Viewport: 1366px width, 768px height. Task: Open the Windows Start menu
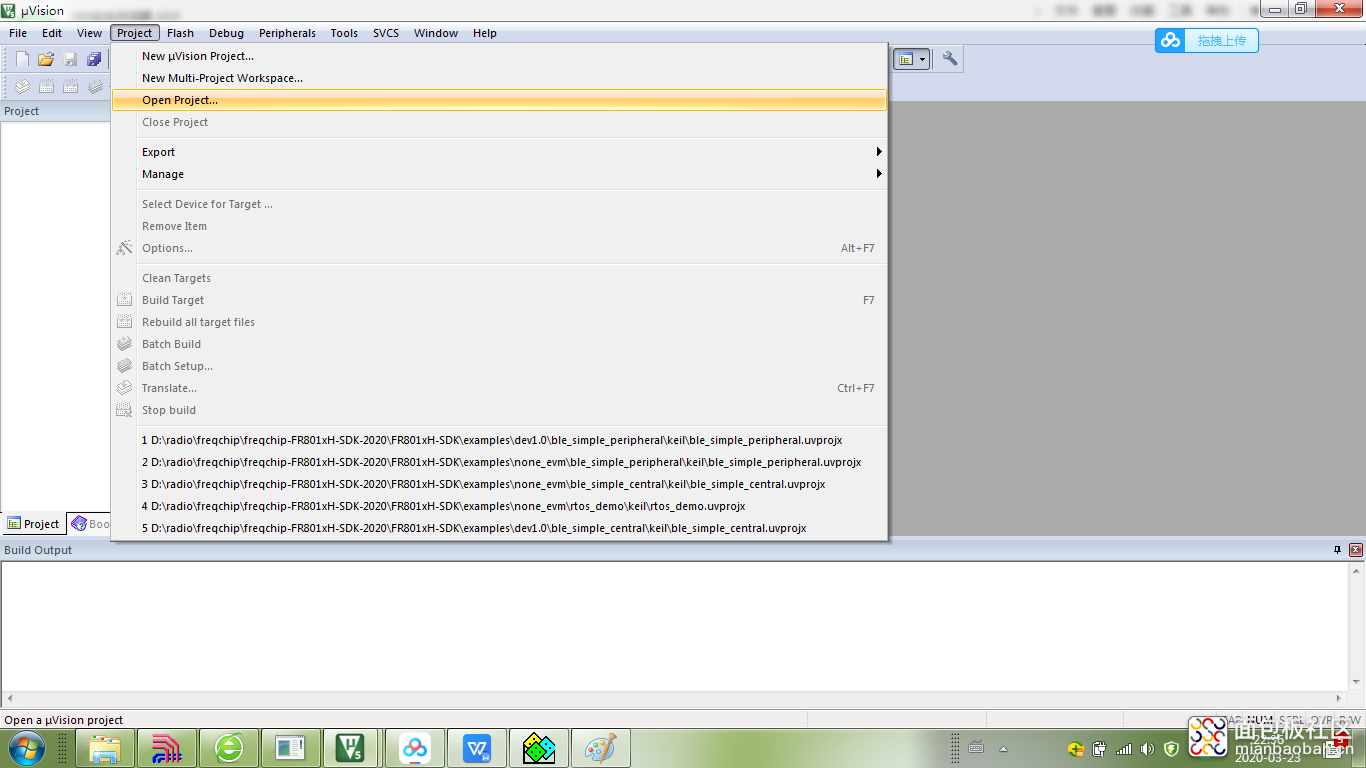(x=27, y=748)
